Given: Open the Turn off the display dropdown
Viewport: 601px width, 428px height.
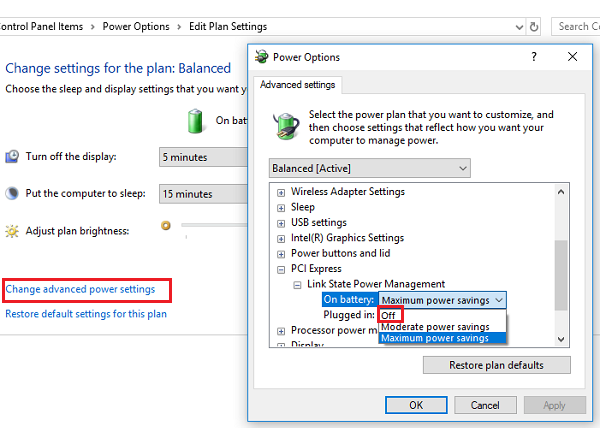Looking at the screenshot, I should (204, 157).
